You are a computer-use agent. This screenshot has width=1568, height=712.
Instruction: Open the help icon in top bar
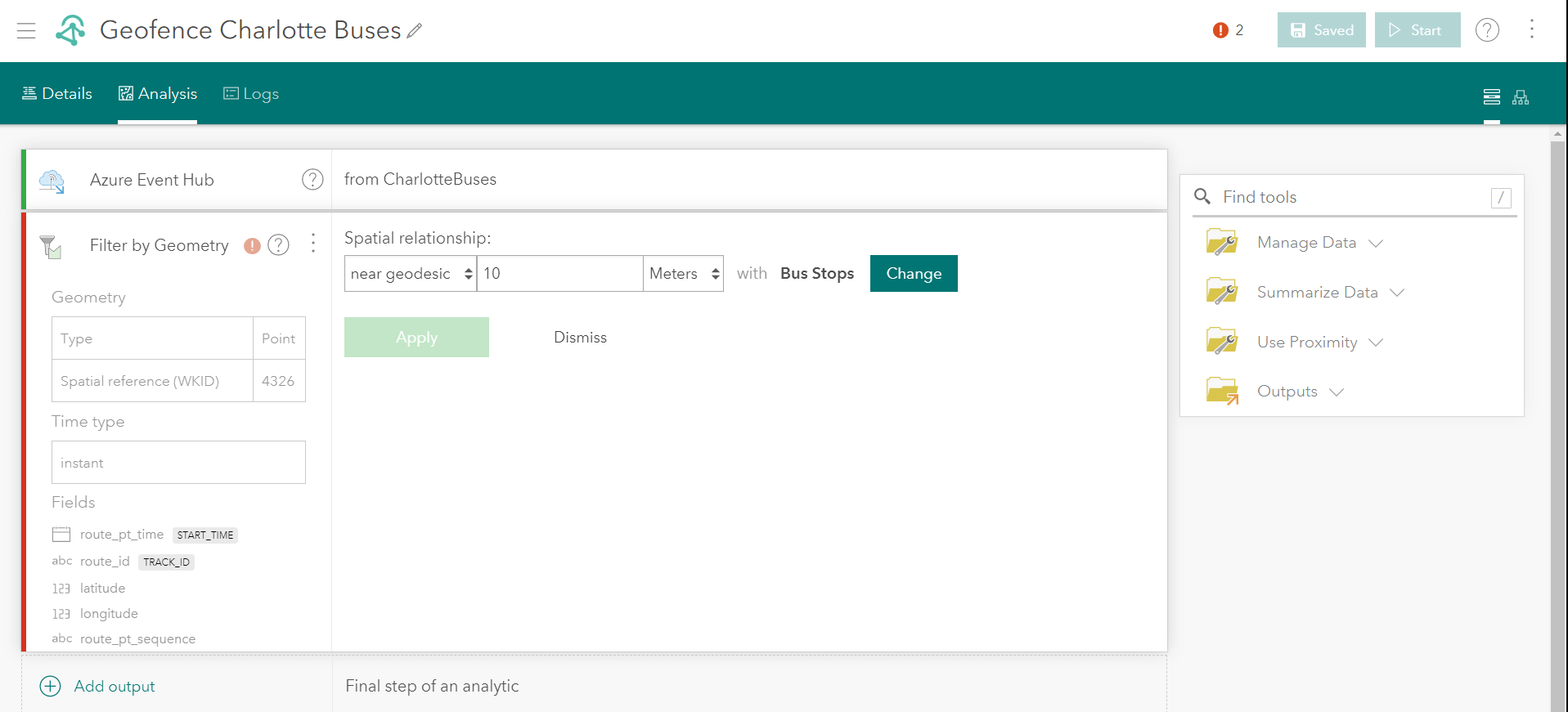(x=1487, y=30)
